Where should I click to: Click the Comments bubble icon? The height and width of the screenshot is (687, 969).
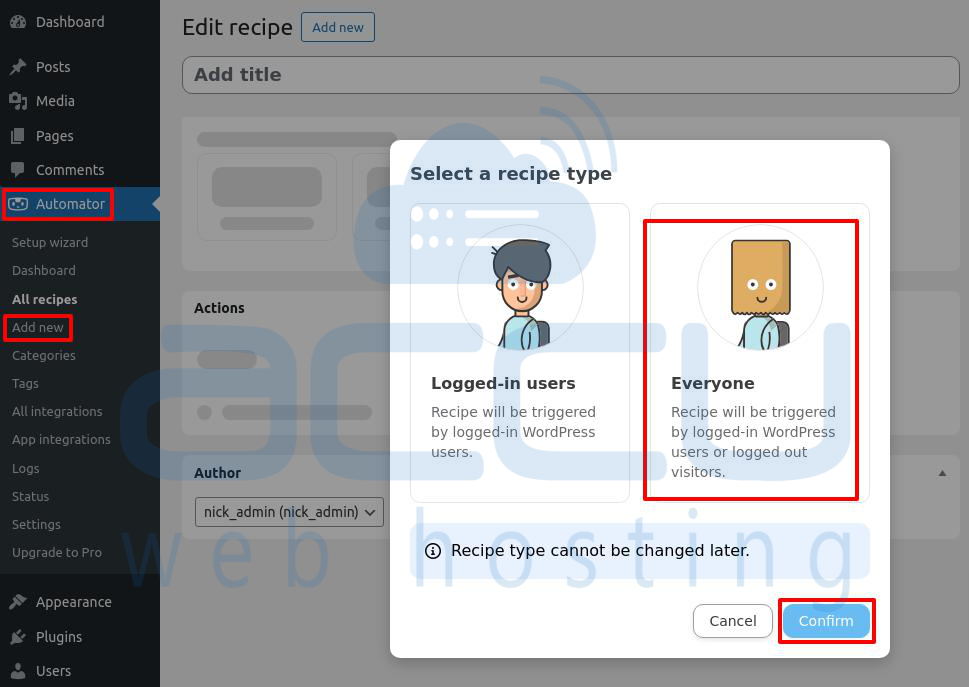18,169
